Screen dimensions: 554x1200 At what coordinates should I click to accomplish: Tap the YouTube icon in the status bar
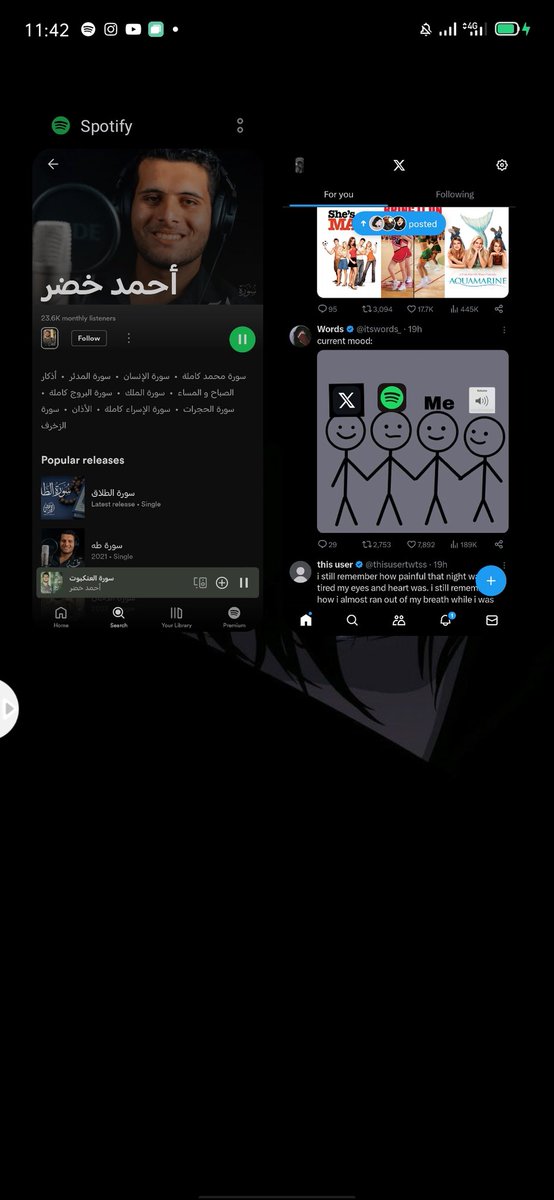(134, 30)
